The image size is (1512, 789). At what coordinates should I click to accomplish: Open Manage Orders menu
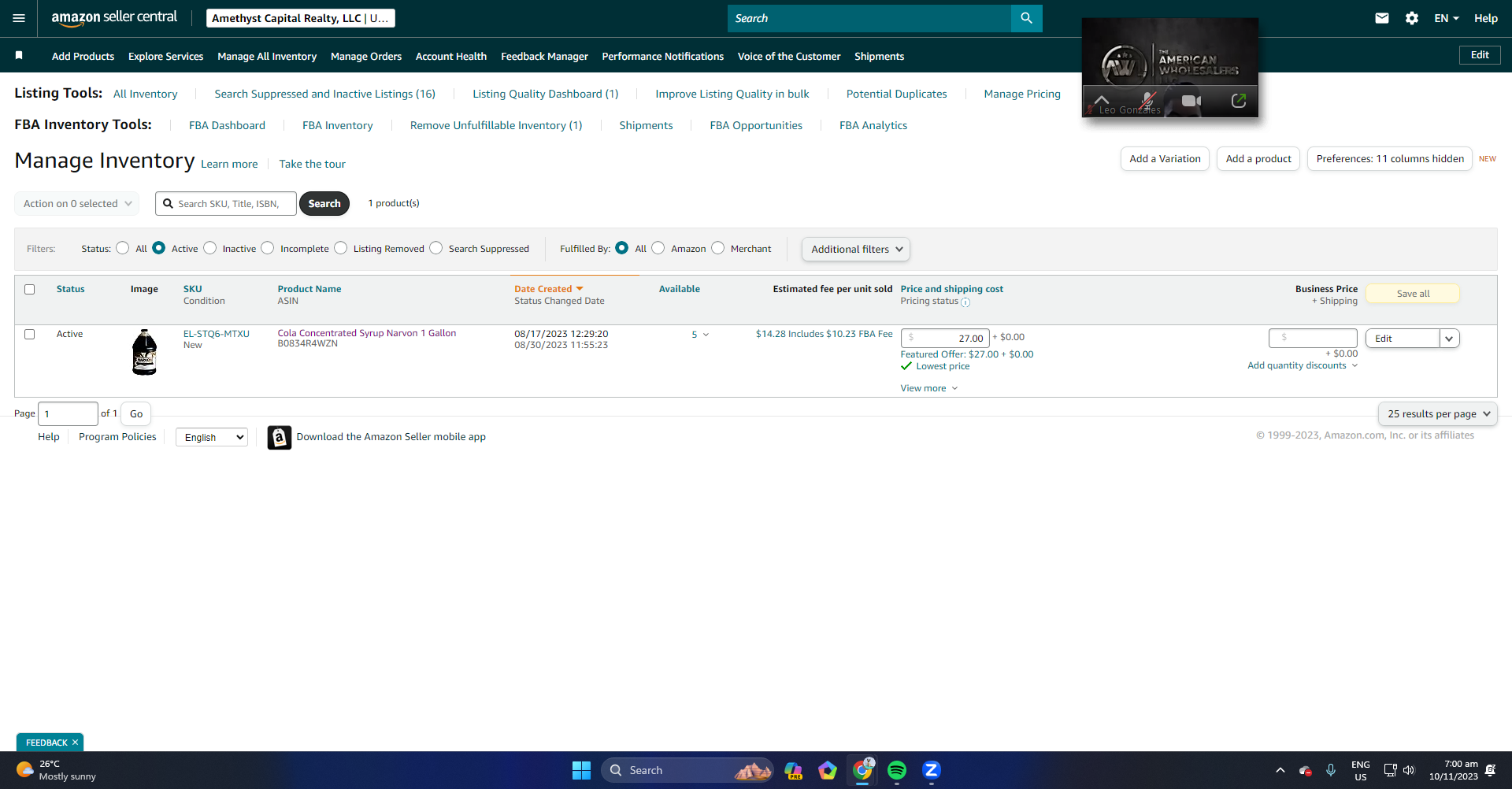pyautogui.click(x=366, y=56)
